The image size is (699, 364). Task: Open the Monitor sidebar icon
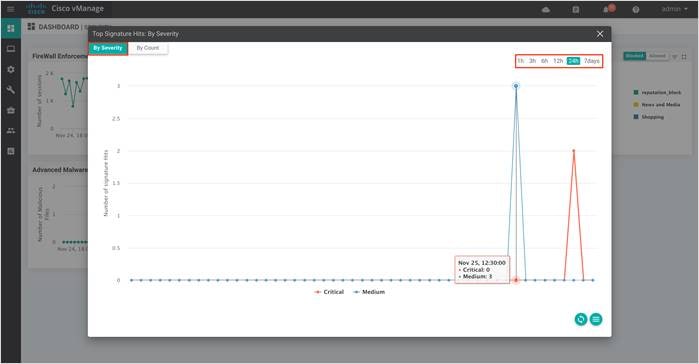point(11,49)
